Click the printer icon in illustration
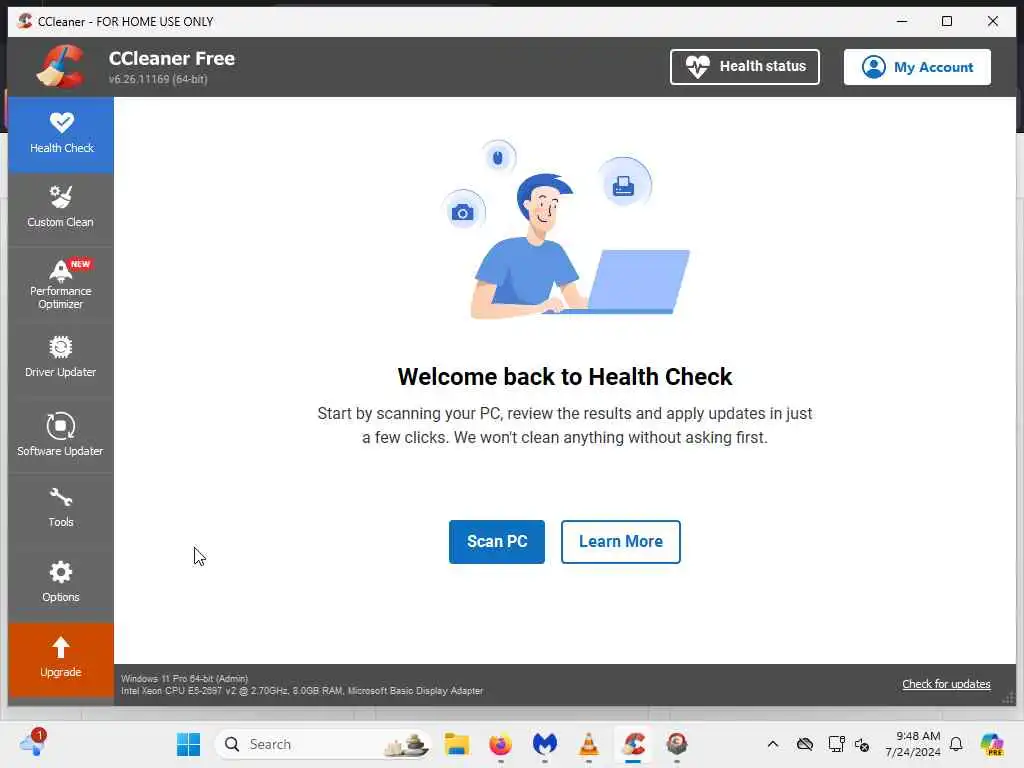This screenshot has width=1024, height=768. point(624,185)
